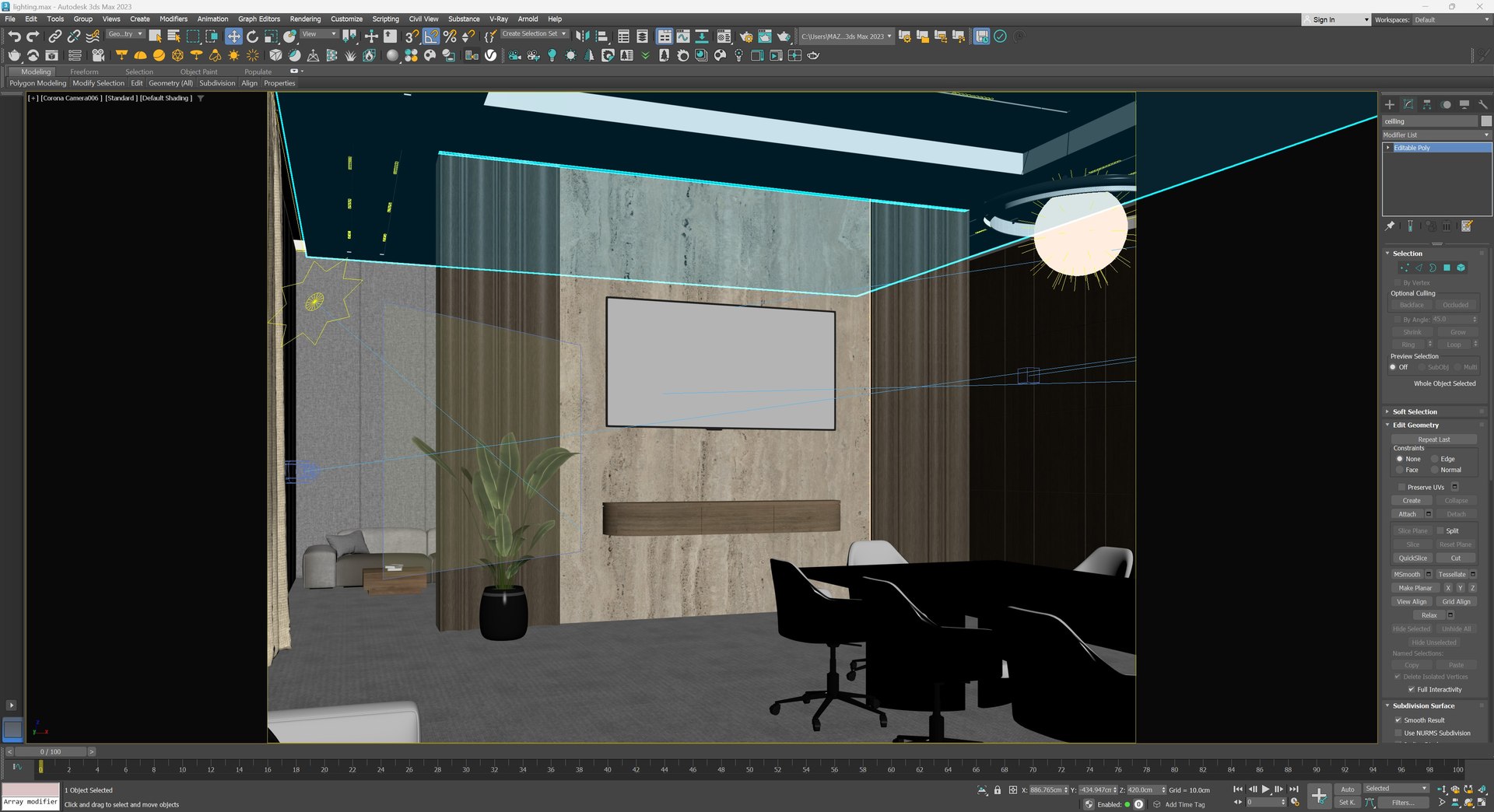This screenshot has width=1494, height=812.
Task: Open the Rendering menu
Action: [x=305, y=19]
